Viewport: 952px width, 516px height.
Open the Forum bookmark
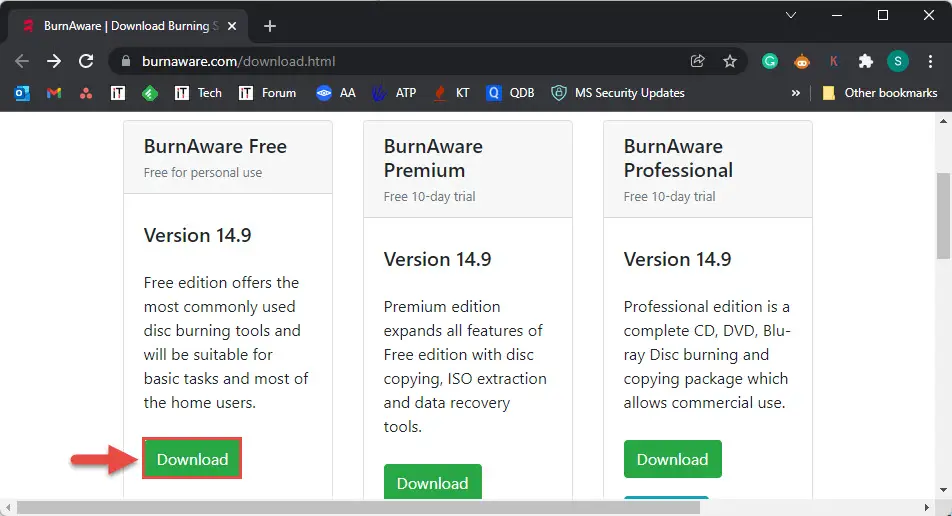[x=267, y=93]
